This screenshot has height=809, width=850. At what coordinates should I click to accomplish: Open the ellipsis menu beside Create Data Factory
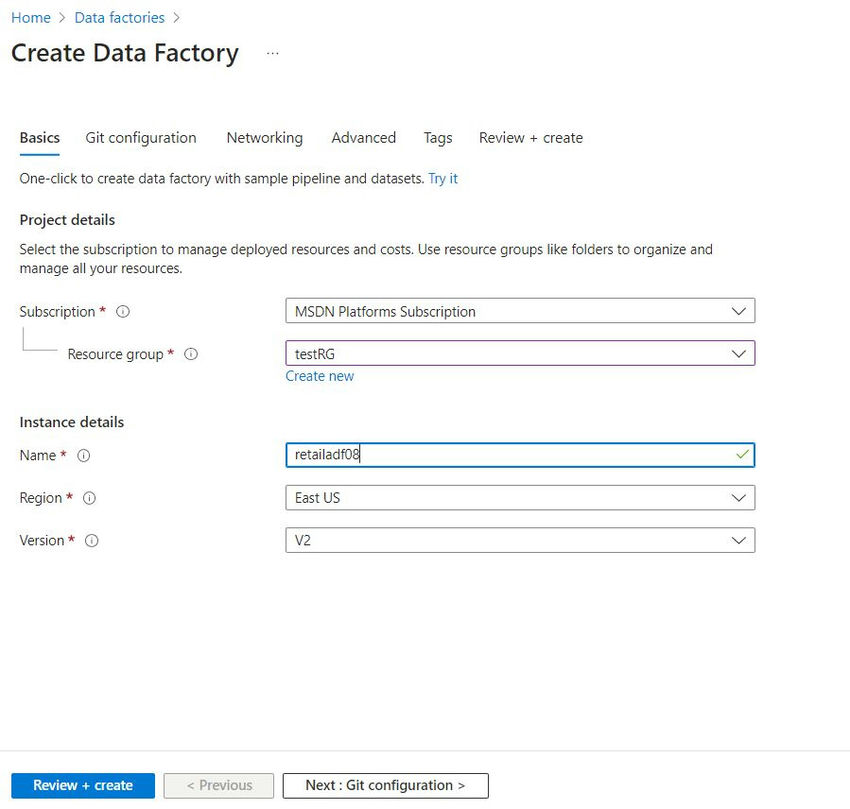point(273,54)
